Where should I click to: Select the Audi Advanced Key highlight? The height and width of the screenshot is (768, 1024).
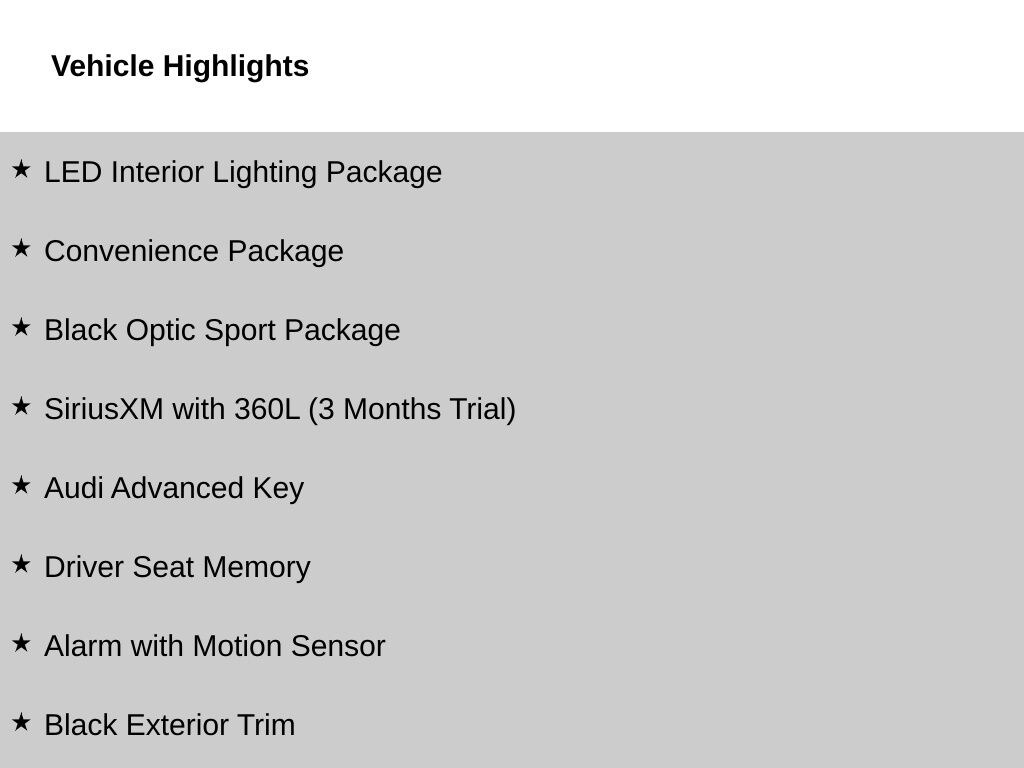click(174, 489)
